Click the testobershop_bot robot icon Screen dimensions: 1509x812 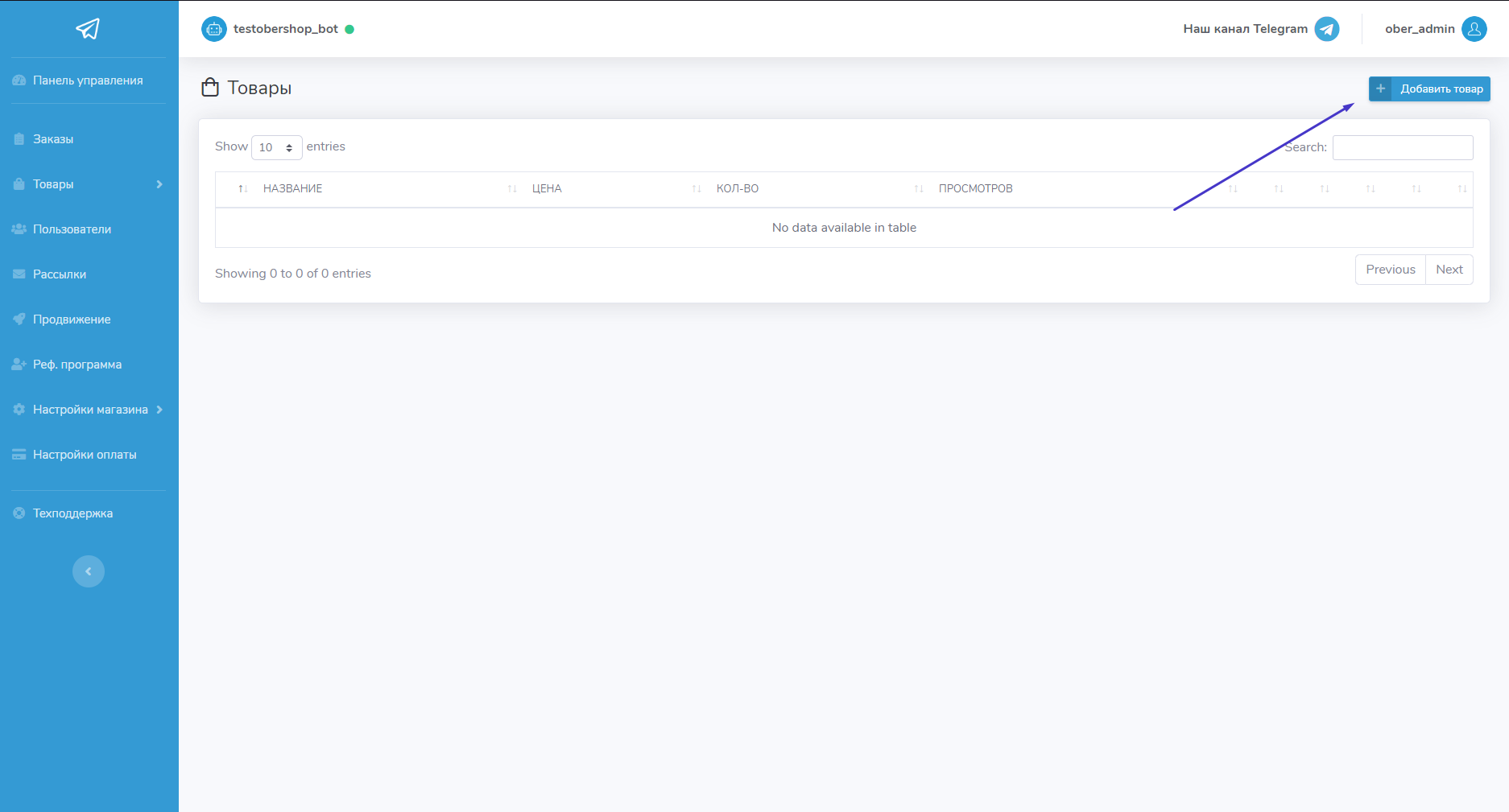coord(213,29)
